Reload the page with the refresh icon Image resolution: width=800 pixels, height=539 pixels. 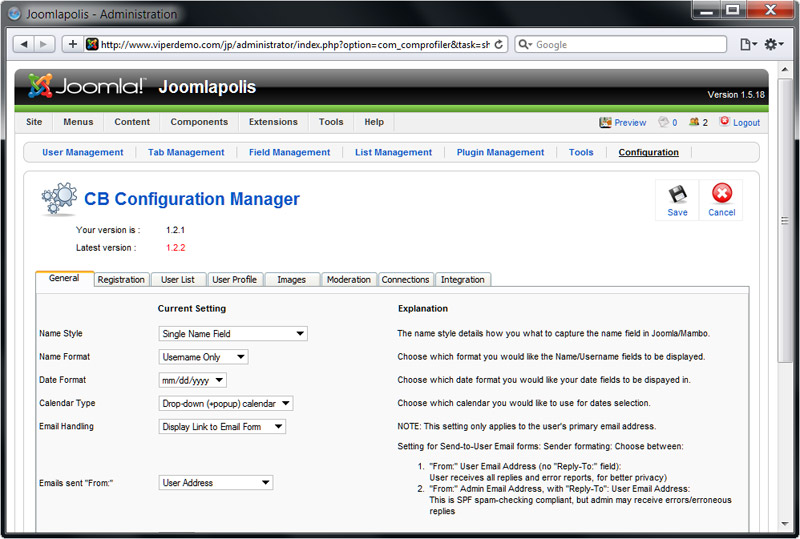498,44
